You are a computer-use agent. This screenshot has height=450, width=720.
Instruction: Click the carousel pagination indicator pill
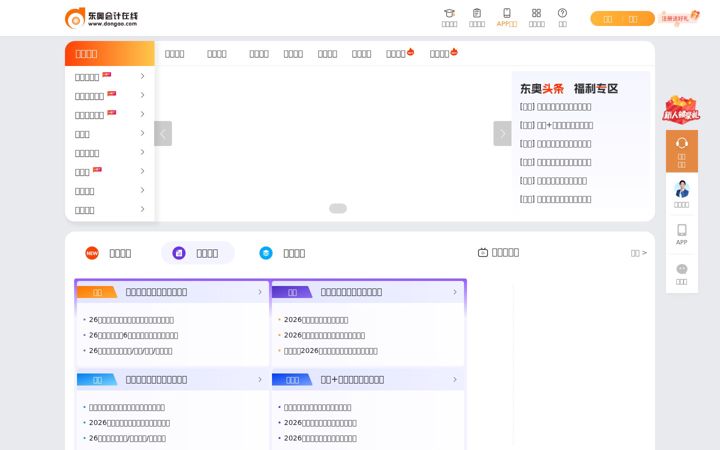(338, 208)
